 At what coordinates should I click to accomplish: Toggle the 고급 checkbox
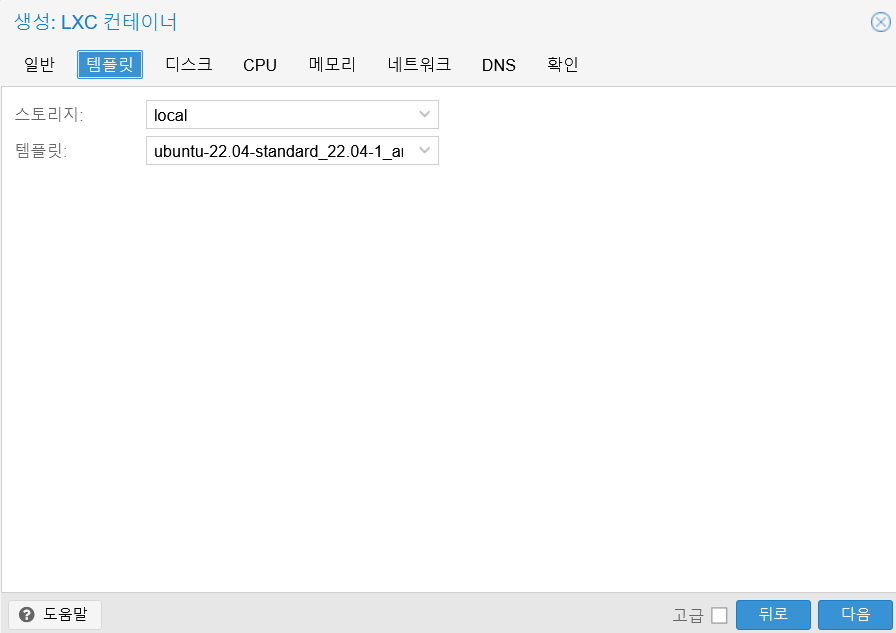[x=719, y=615]
